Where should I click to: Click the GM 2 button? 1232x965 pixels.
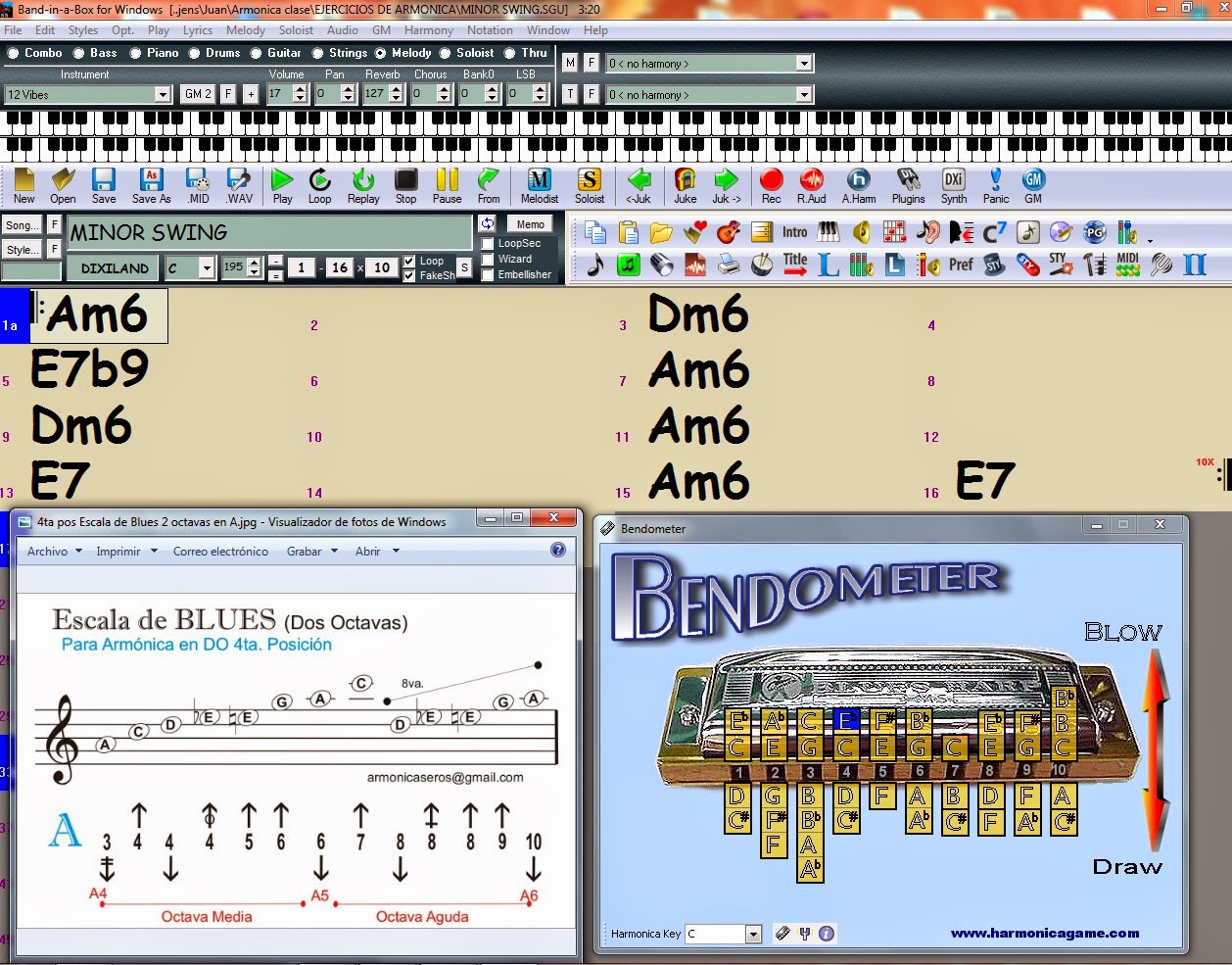click(x=198, y=94)
